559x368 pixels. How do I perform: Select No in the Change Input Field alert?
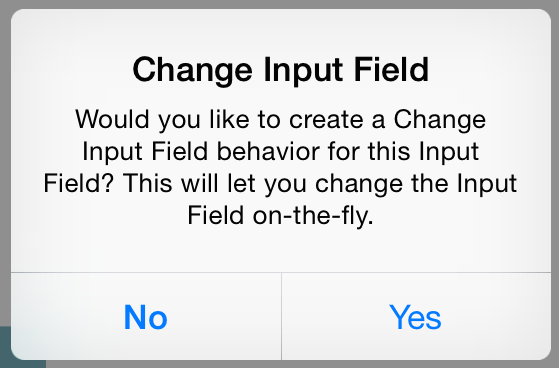click(146, 317)
